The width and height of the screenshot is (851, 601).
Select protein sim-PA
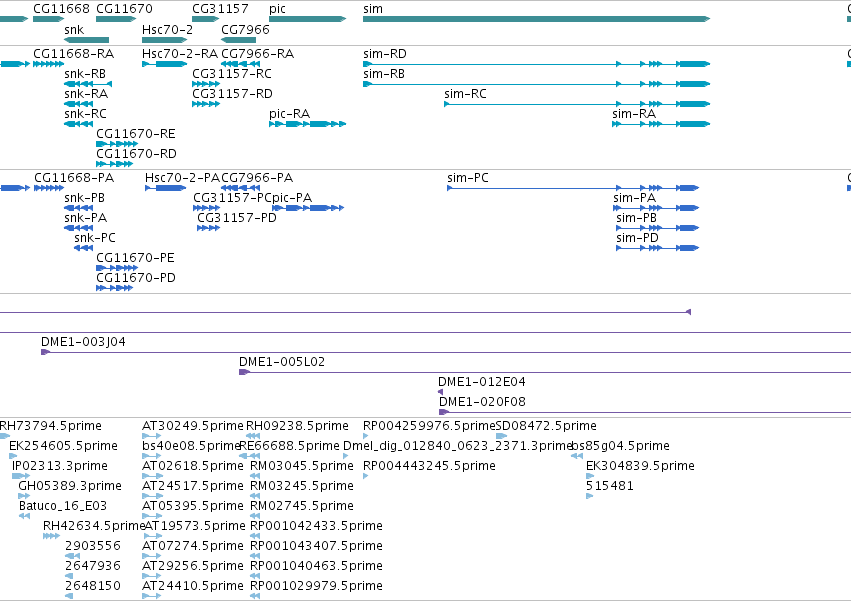(656, 208)
